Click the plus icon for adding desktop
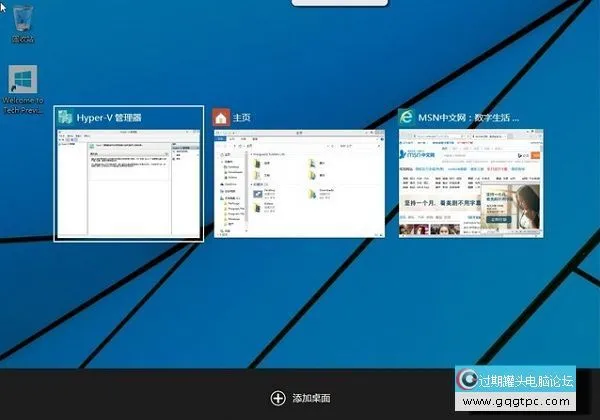 coord(278,397)
